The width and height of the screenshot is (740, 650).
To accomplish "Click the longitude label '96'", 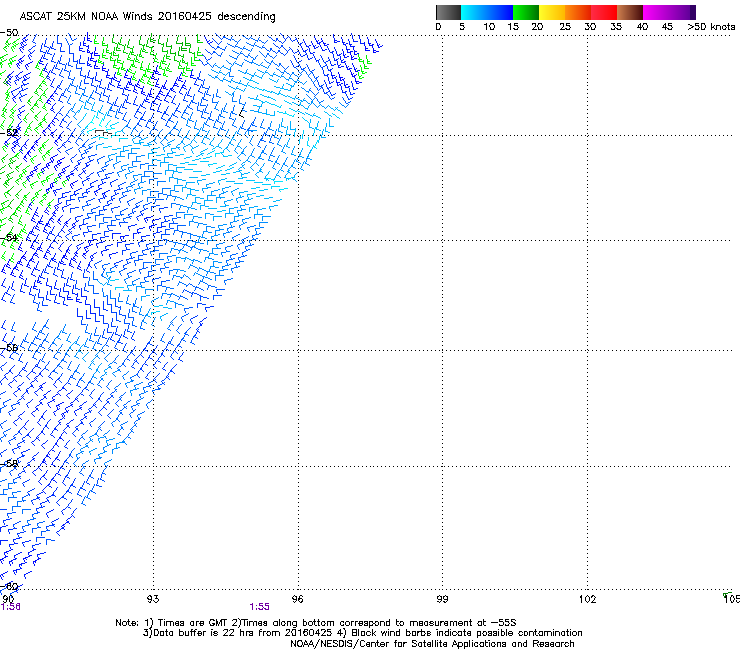I will click(297, 599).
